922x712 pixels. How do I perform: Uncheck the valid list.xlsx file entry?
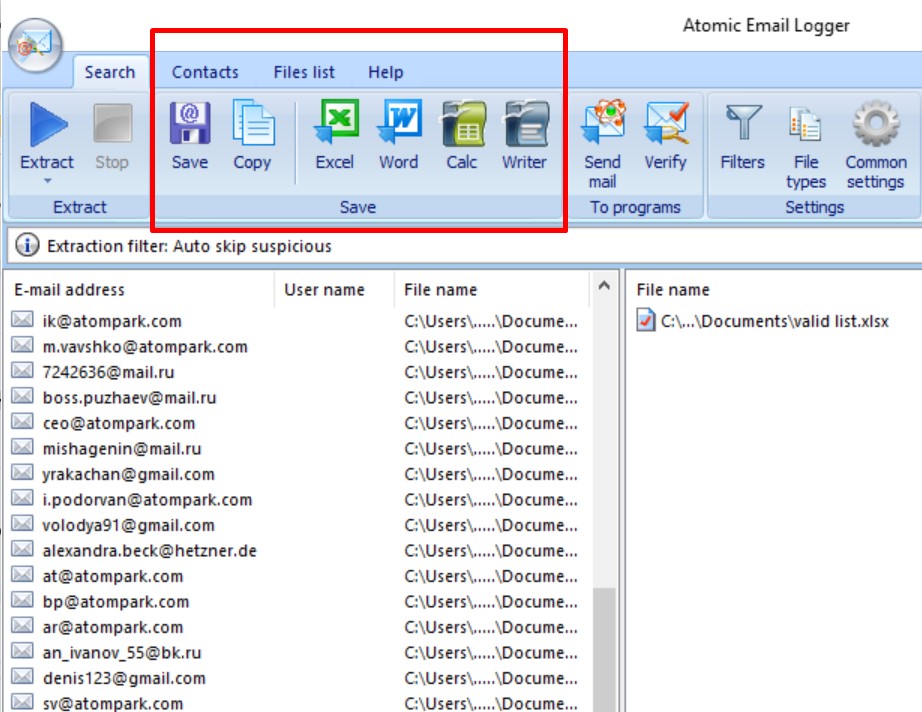pos(646,322)
